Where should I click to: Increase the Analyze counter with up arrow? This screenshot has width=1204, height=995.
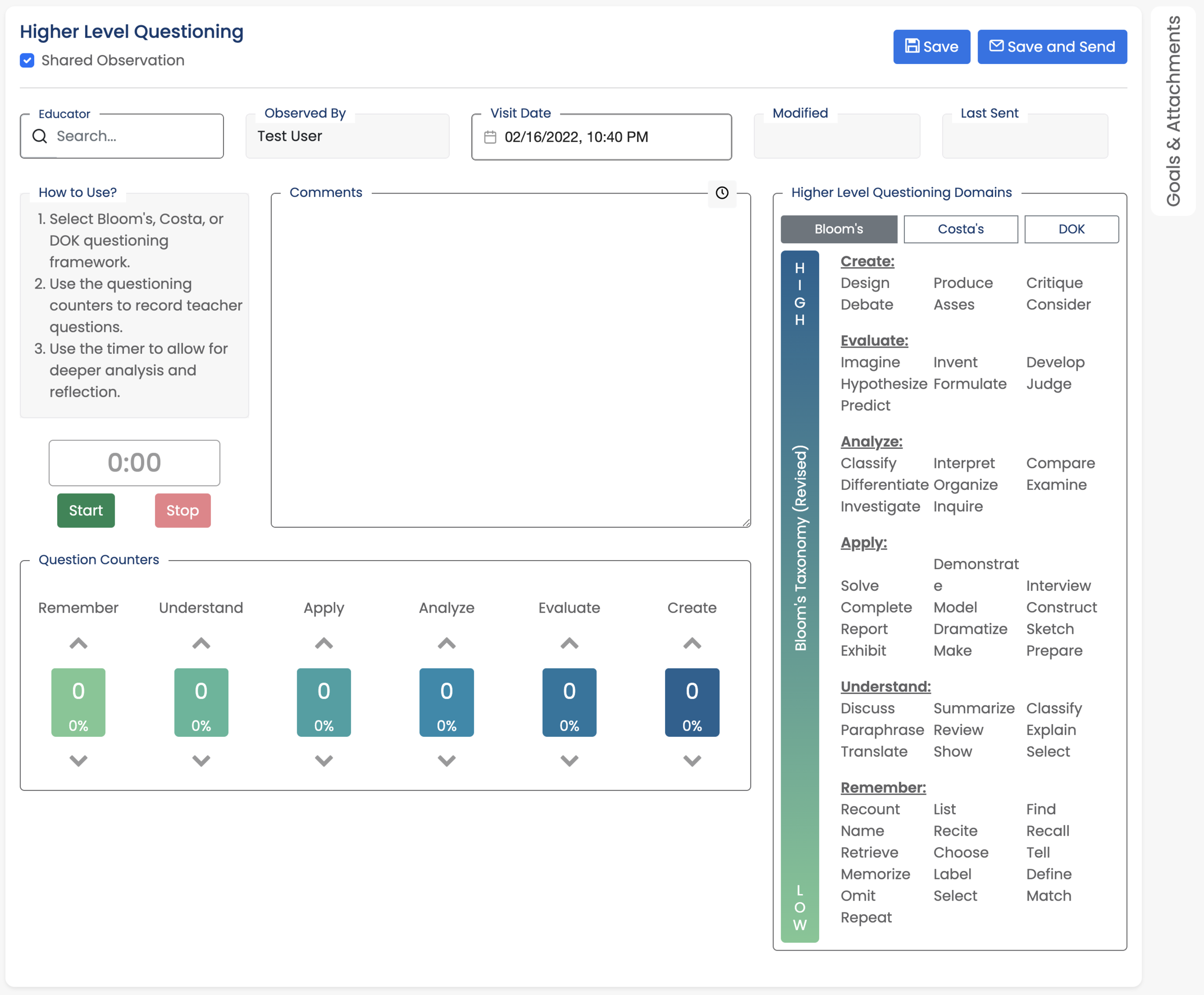(446, 643)
